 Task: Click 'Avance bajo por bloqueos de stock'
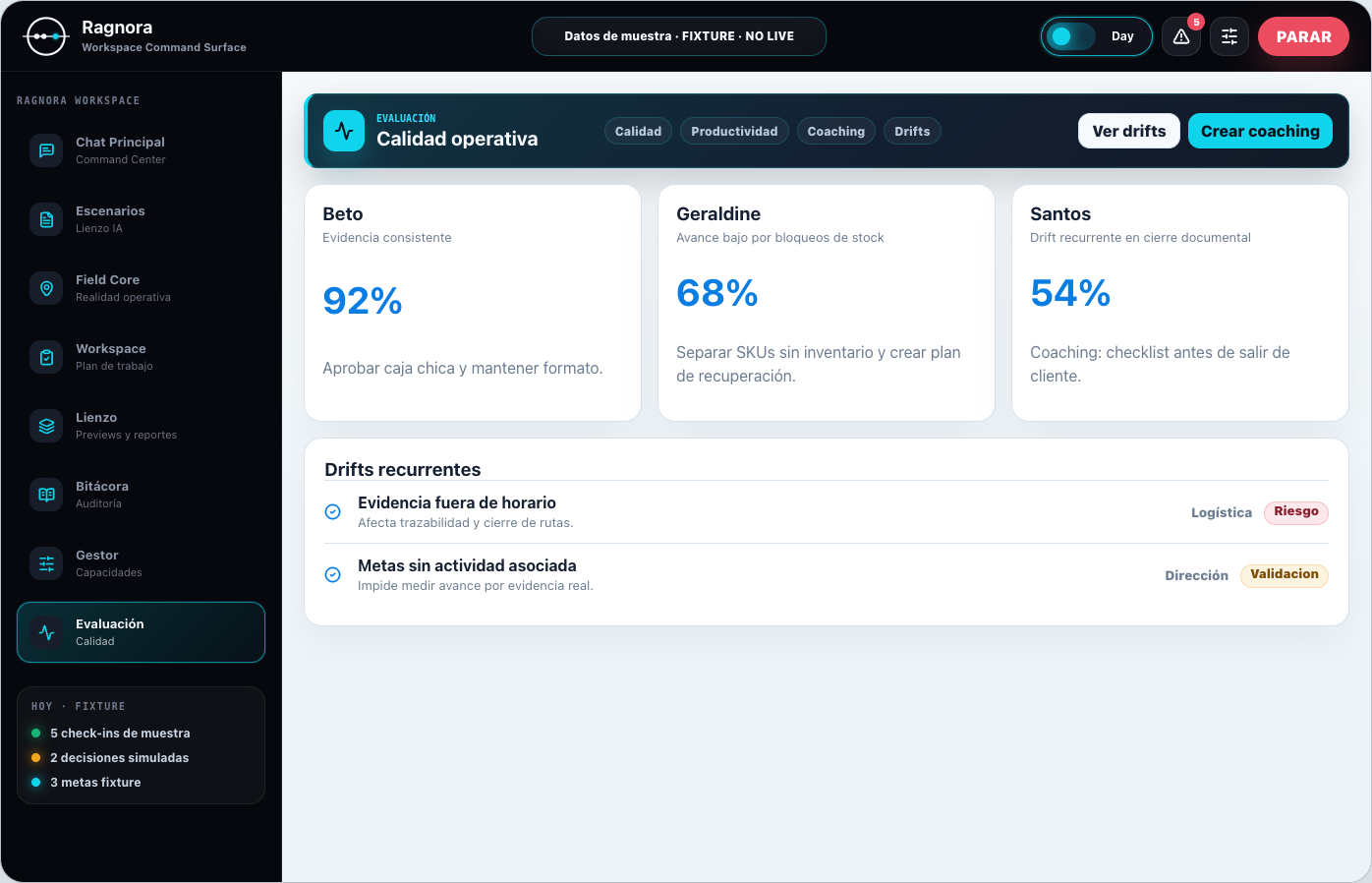(780, 238)
